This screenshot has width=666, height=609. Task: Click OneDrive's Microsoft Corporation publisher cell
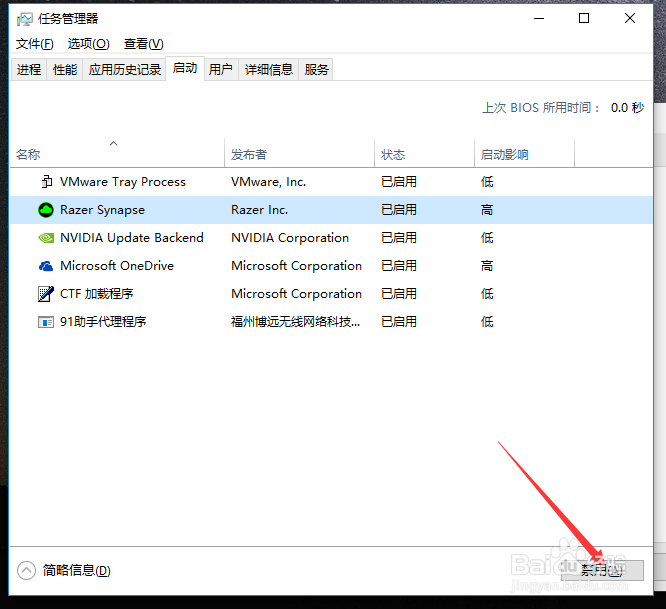click(296, 266)
